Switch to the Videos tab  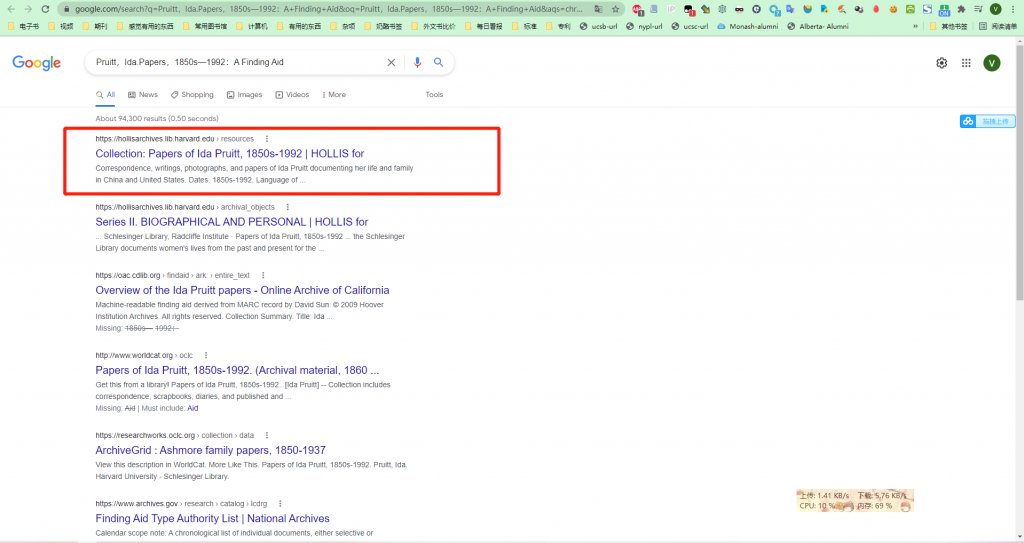(x=293, y=95)
